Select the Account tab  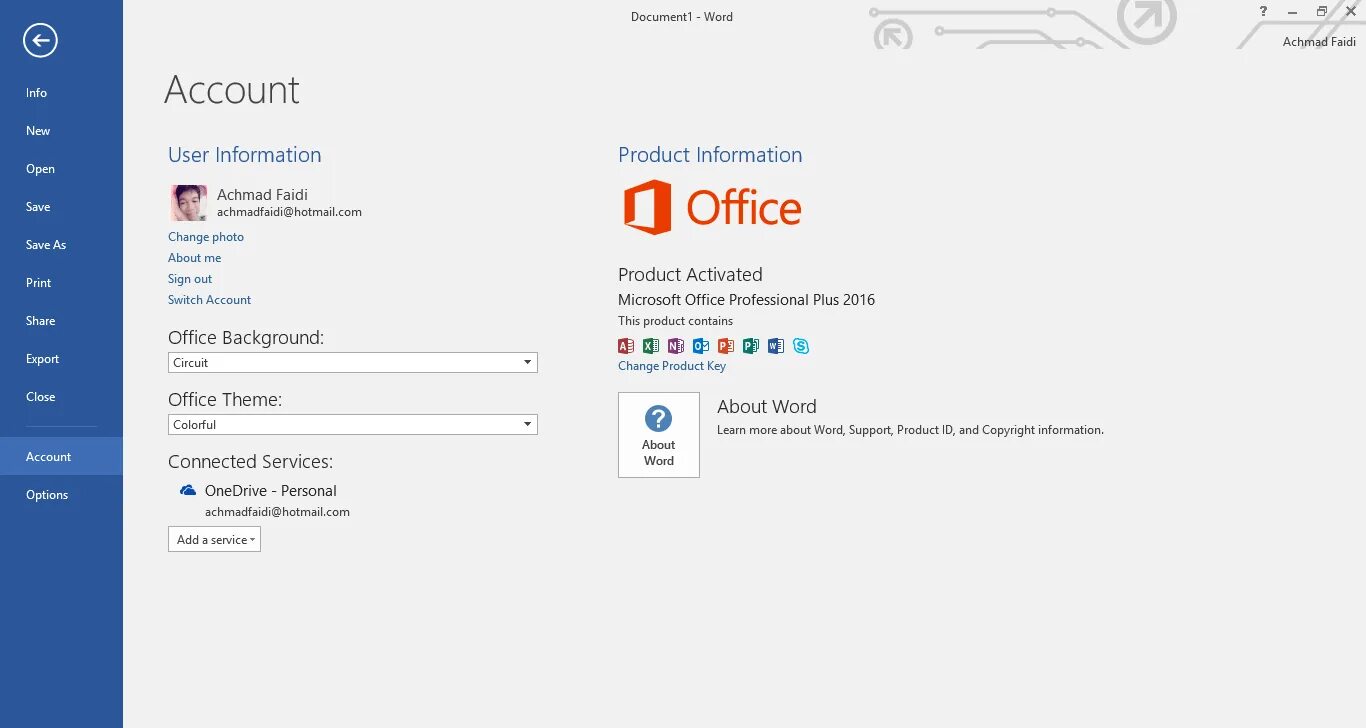click(x=61, y=456)
